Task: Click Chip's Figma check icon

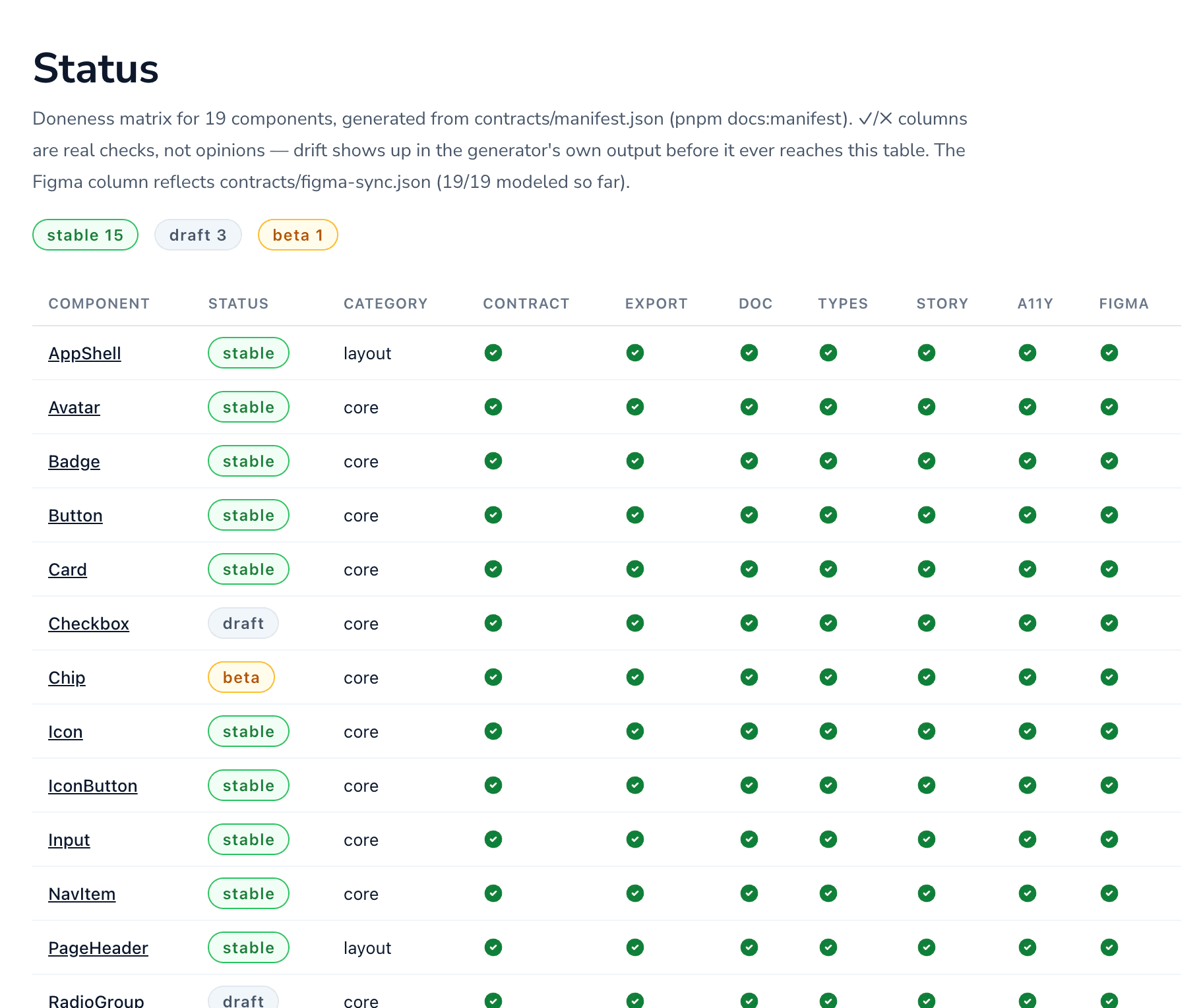Action: tap(1109, 677)
